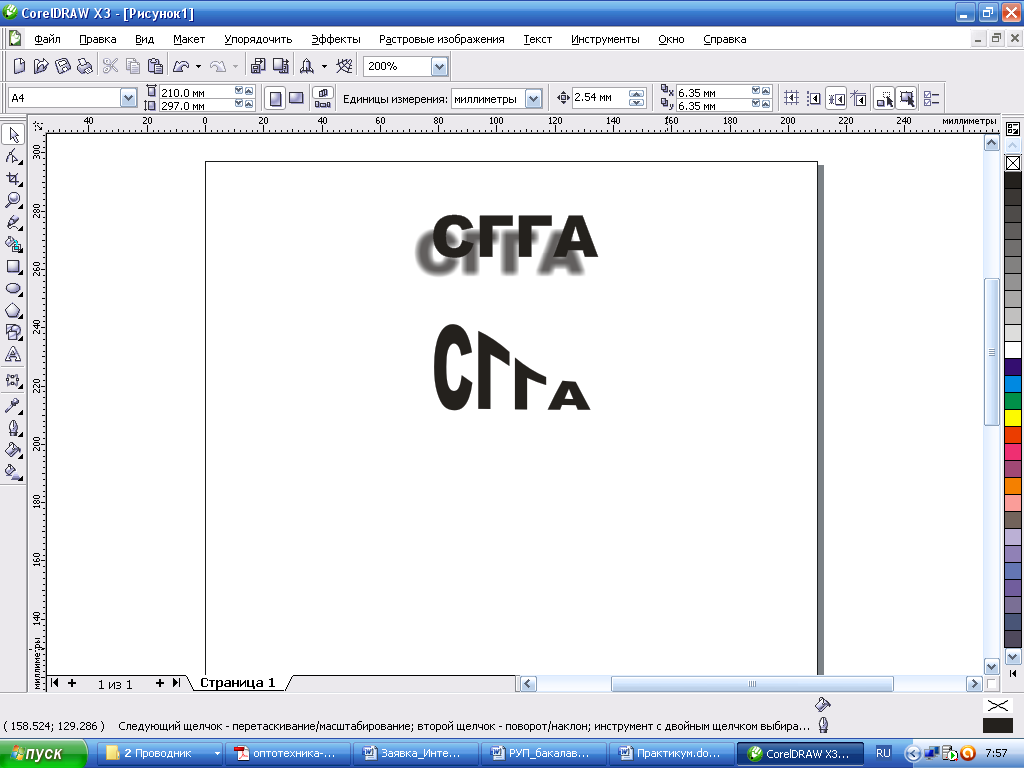Select the Crop tool
Screen dimensions: 1024x768
point(13,179)
